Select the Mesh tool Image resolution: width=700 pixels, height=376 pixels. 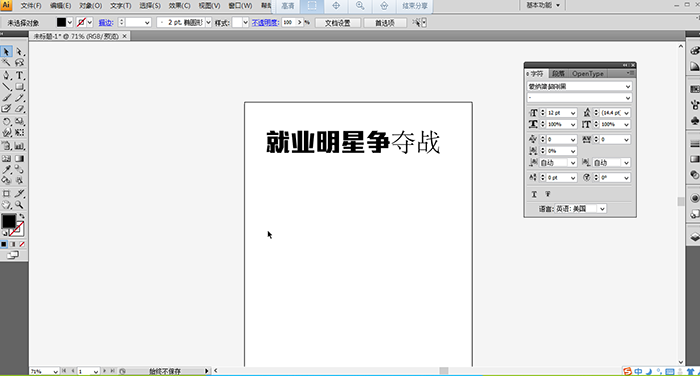pos(6,159)
